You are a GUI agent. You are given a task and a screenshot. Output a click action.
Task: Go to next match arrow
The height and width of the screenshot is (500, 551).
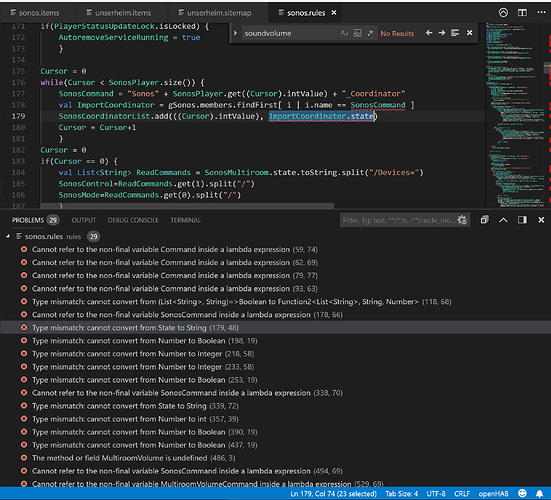coord(442,33)
